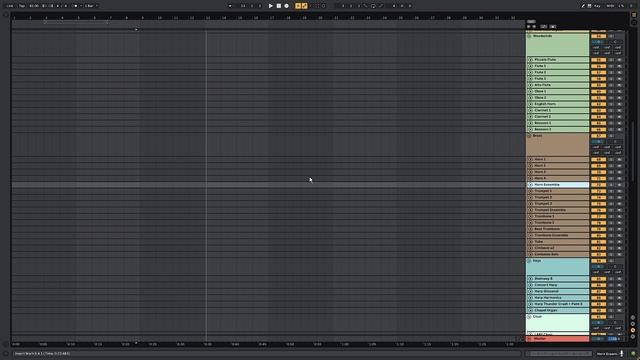Screen dimensions: 640x360
Task: Click the Set locator button
Action: [x=531, y=21]
